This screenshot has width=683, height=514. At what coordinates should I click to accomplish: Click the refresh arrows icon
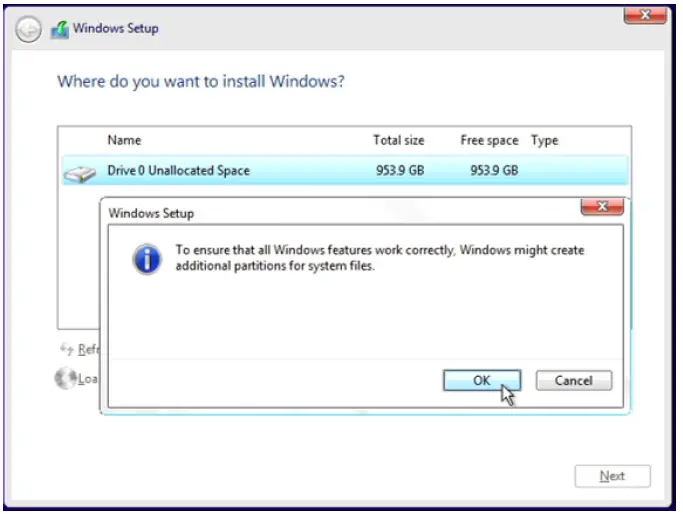(67, 349)
